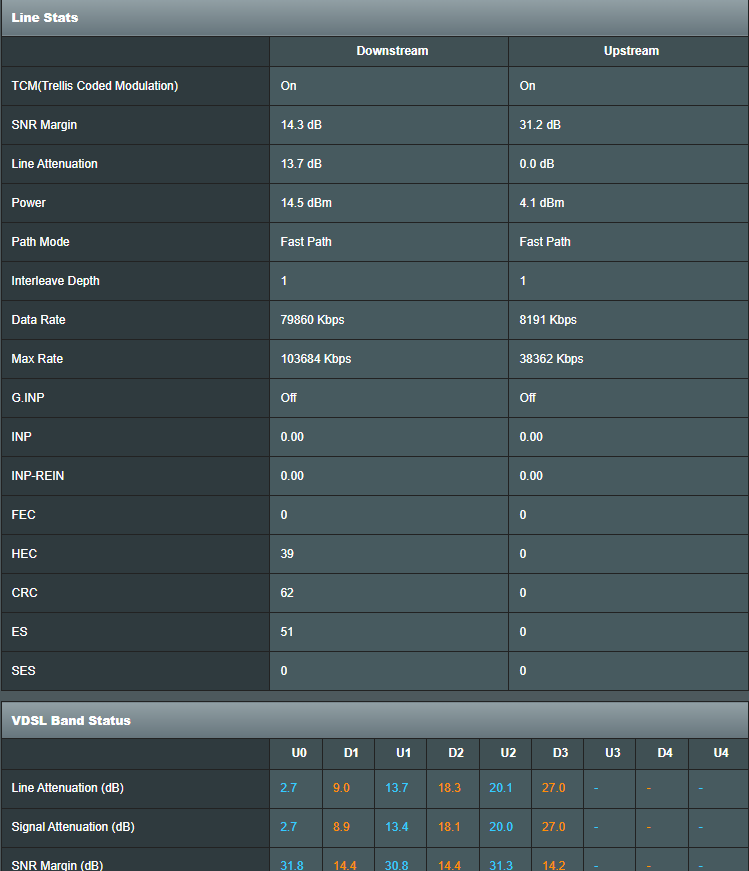Click the downstream SNR Margin value 14.3 dB
Image resolution: width=749 pixels, height=871 pixels.
(x=301, y=125)
